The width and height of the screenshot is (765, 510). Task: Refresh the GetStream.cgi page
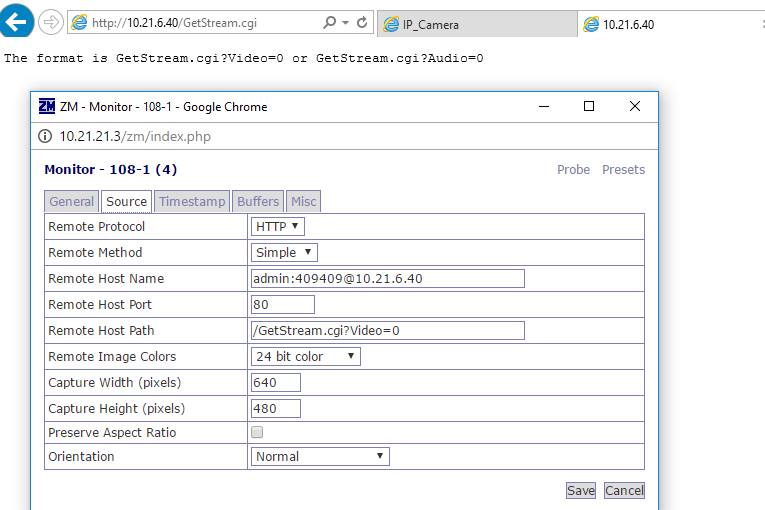click(362, 22)
